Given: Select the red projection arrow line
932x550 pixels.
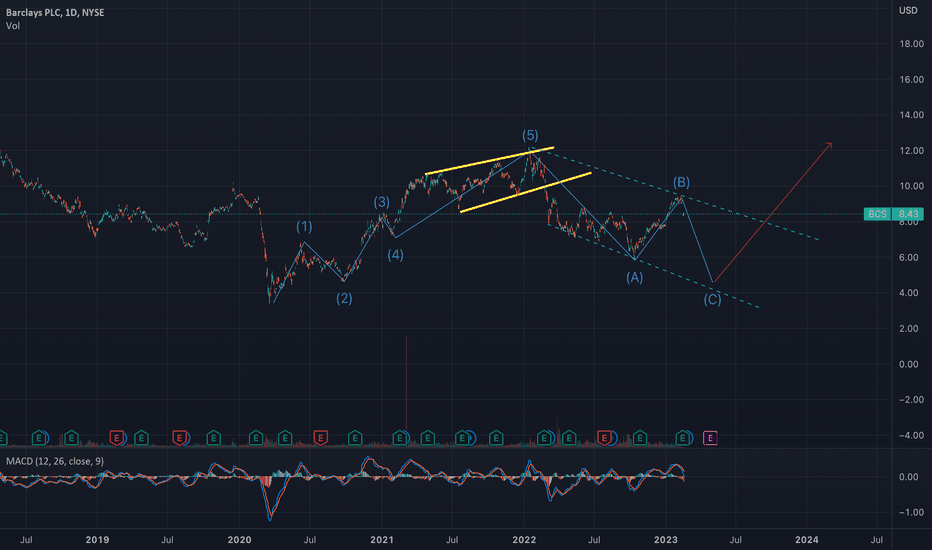Looking at the screenshot, I should [x=772, y=213].
